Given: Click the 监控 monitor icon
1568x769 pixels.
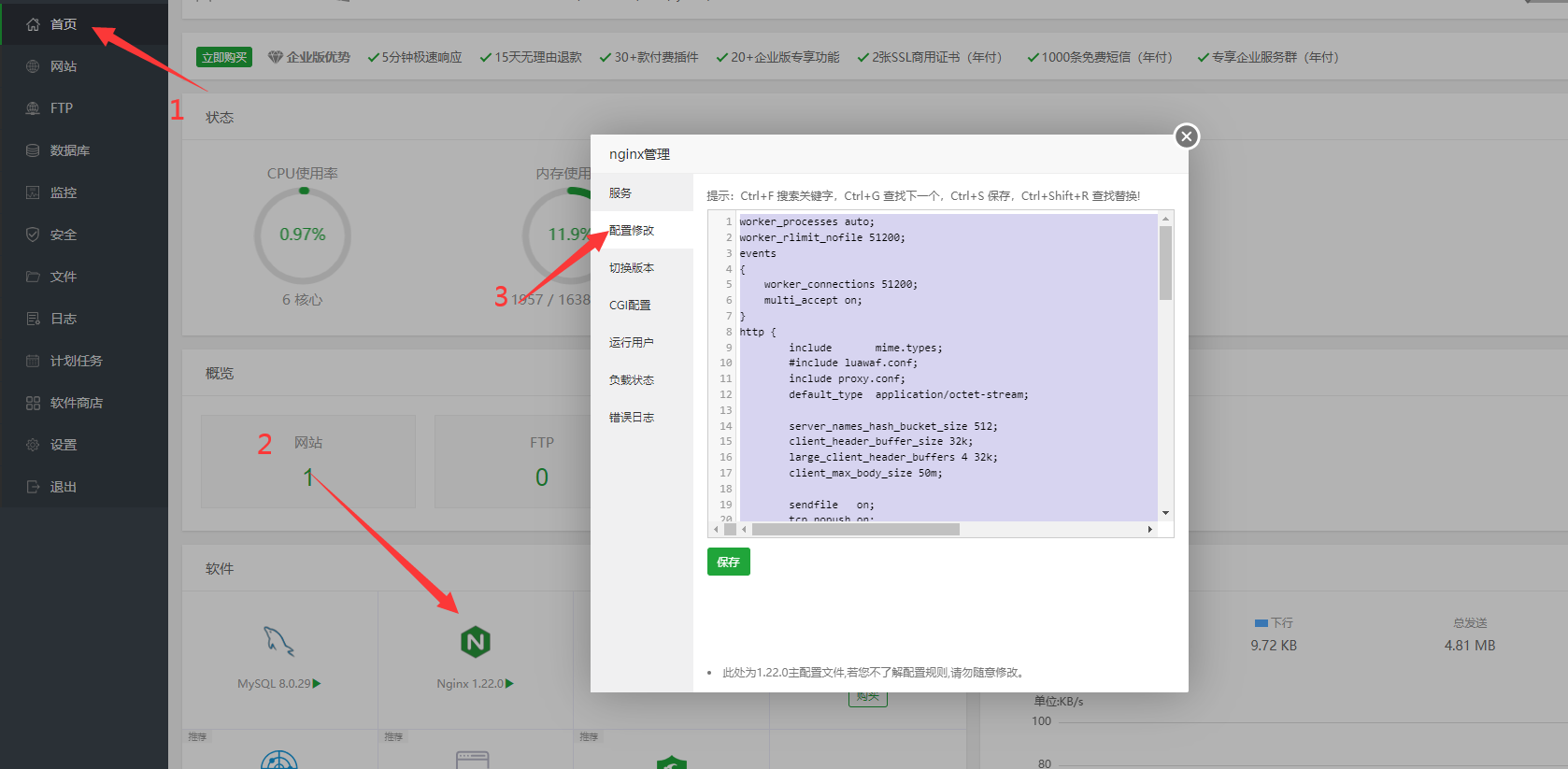Looking at the screenshot, I should click(x=33, y=192).
